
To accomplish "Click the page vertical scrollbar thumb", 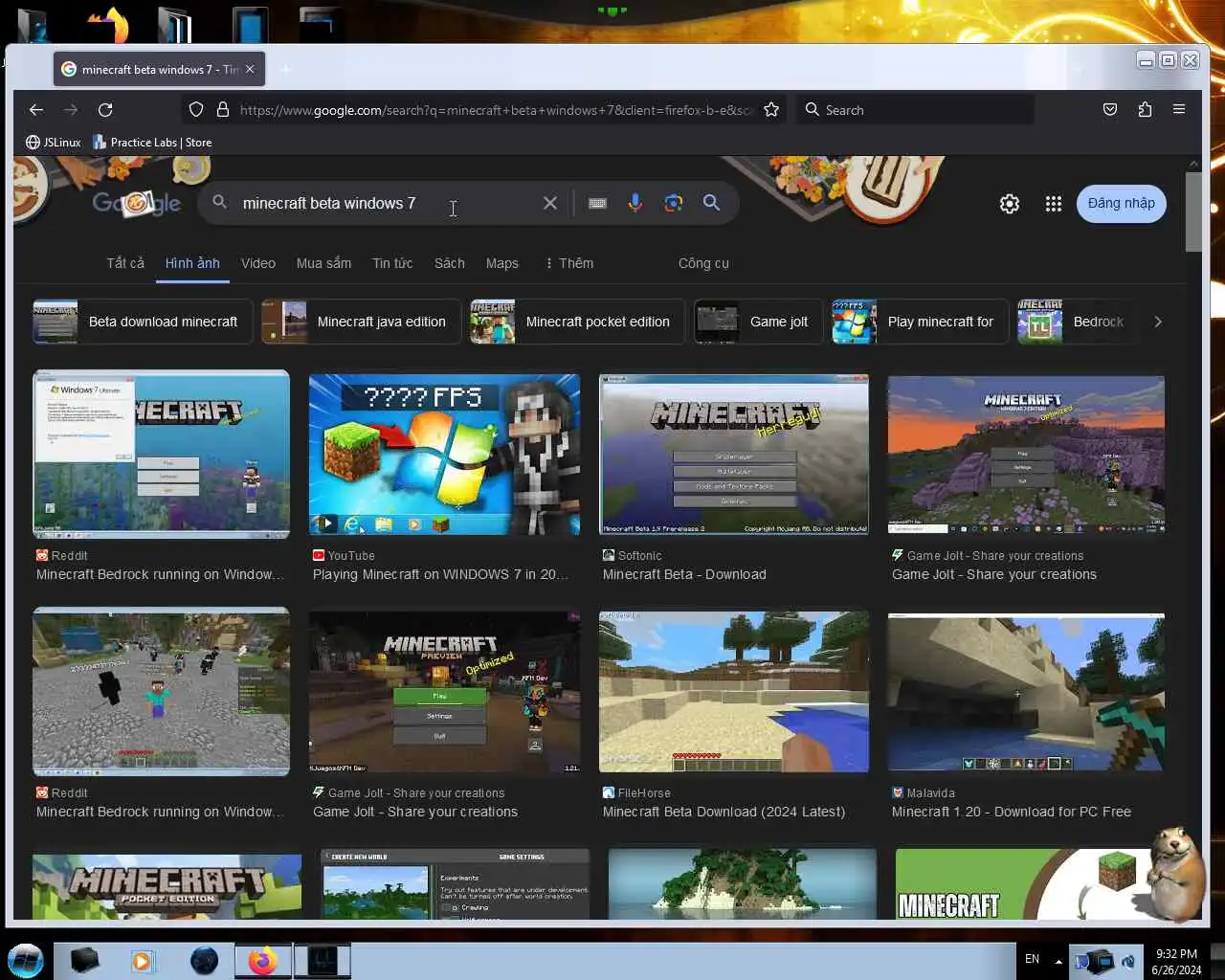I will (1192, 212).
